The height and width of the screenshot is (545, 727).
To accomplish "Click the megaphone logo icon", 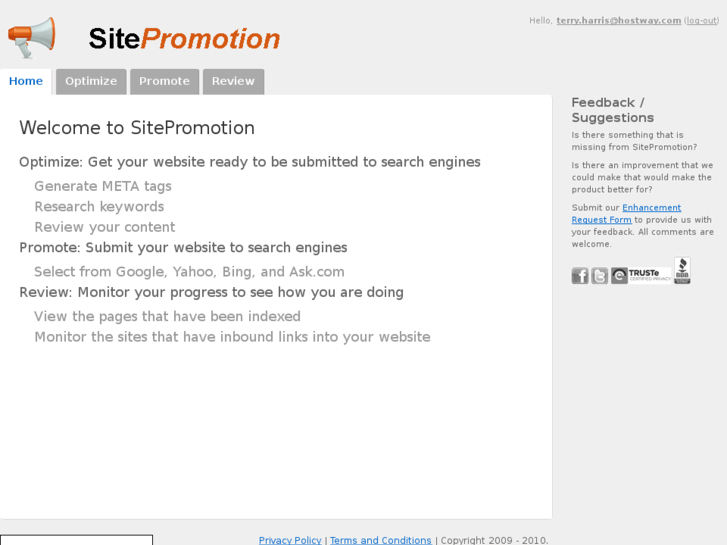I will pos(32,38).
